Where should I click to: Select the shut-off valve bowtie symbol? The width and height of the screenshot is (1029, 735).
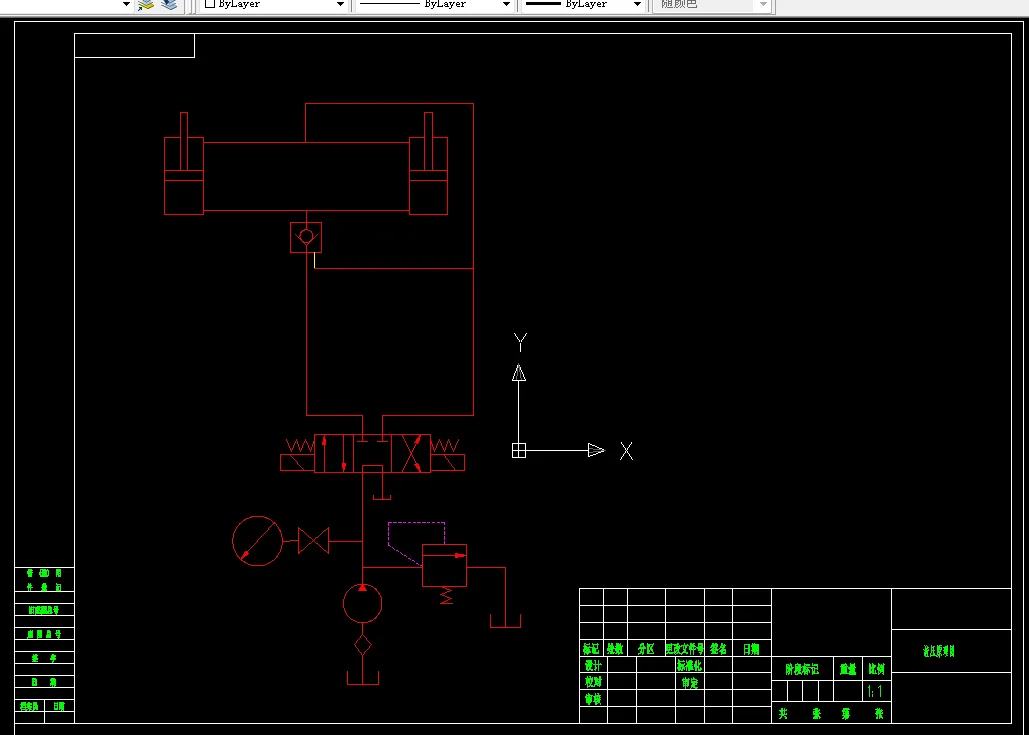[313, 541]
